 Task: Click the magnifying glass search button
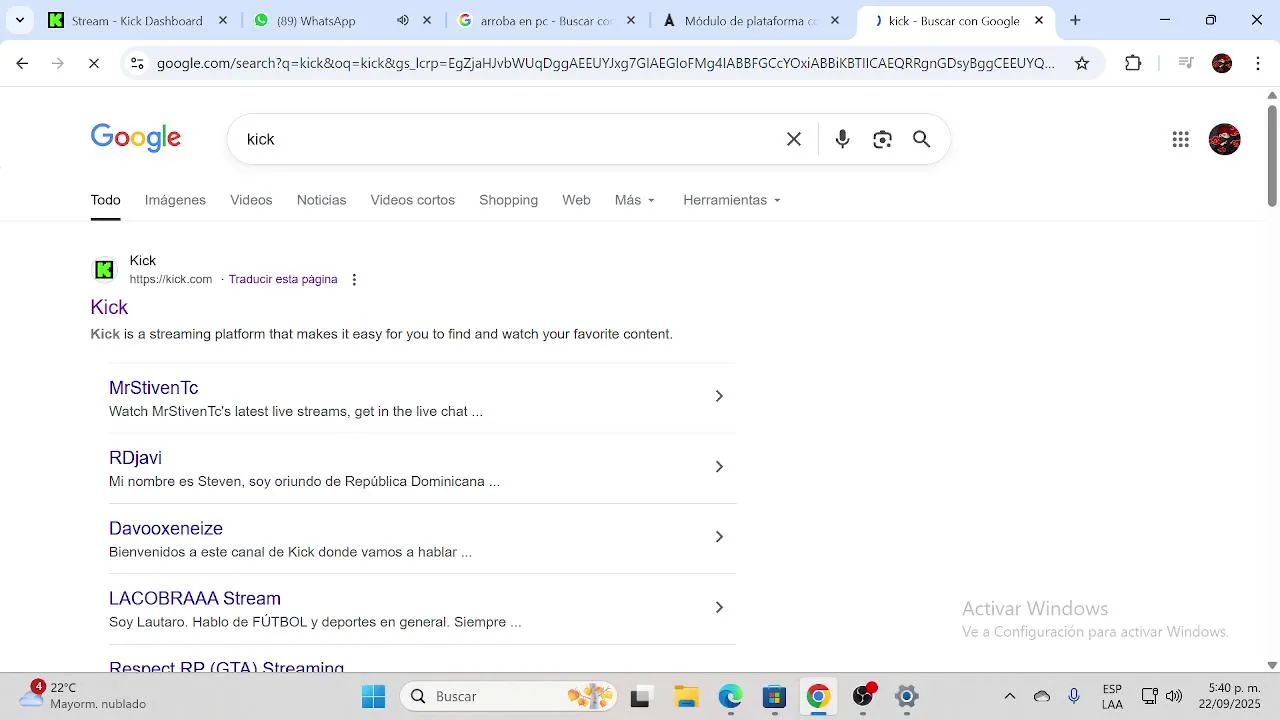pyautogui.click(x=922, y=139)
